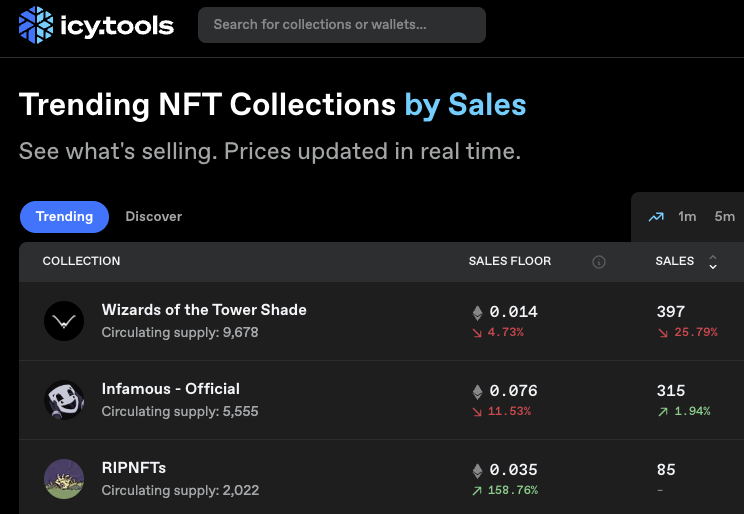Sort by the COLLECTION column header
The image size is (744, 514).
[81, 261]
